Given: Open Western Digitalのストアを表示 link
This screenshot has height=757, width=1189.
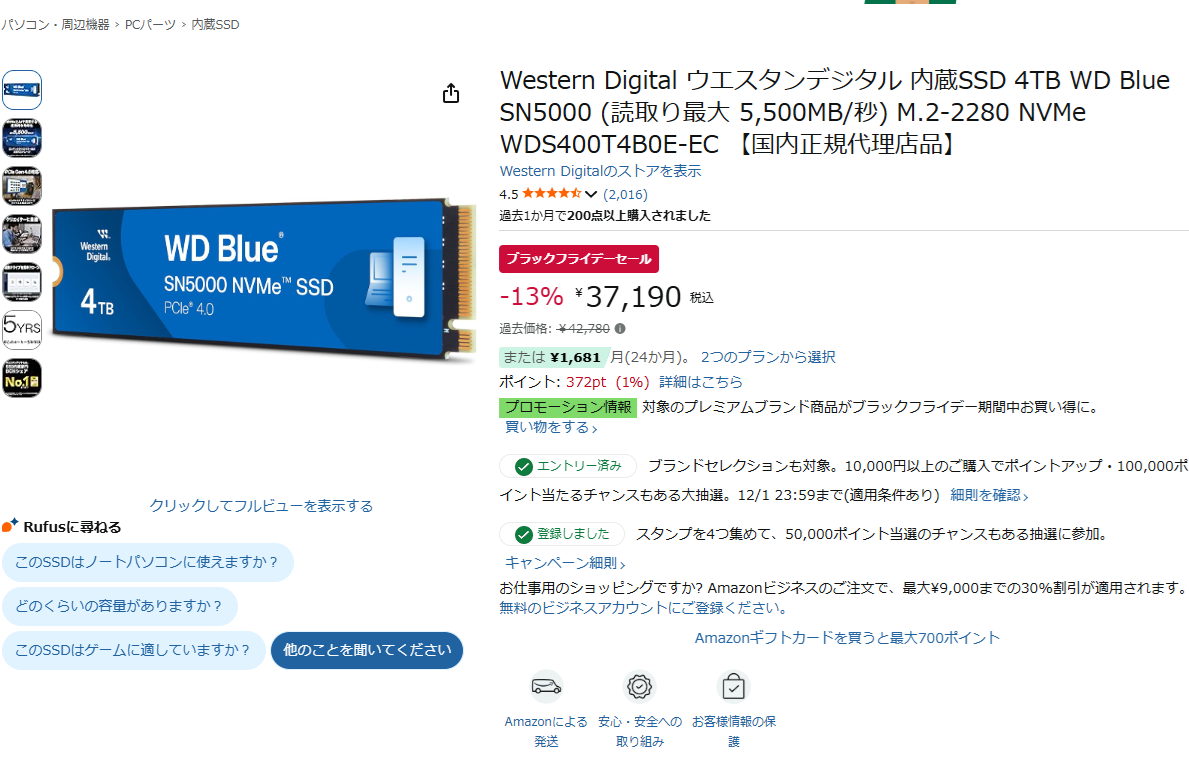Looking at the screenshot, I should (x=600, y=171).
